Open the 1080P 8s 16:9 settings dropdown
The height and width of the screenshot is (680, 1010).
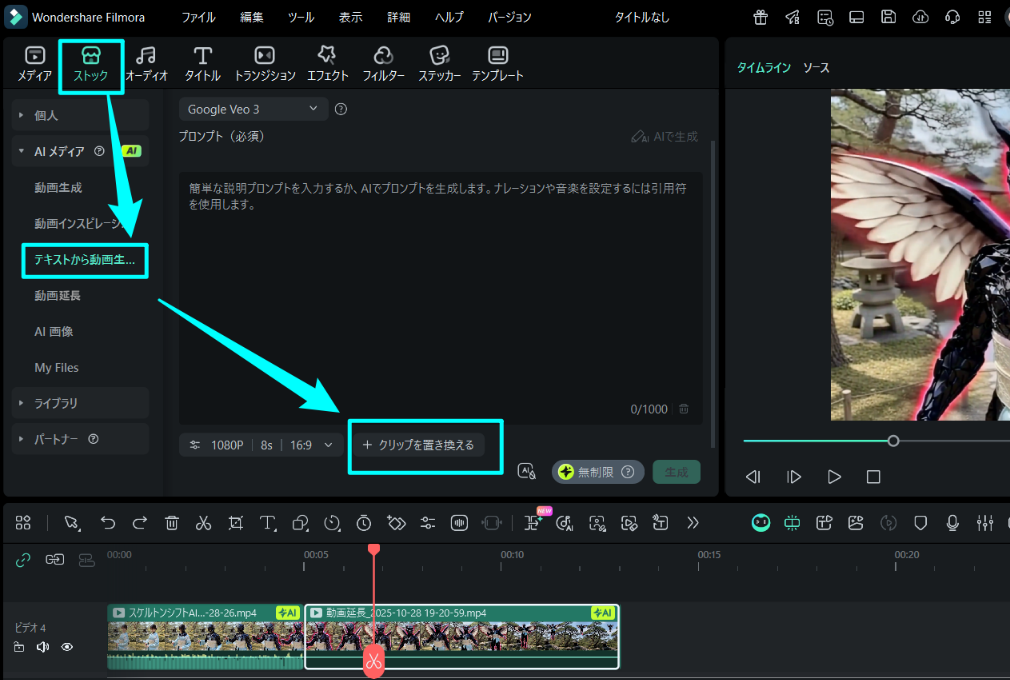point(261,445)
